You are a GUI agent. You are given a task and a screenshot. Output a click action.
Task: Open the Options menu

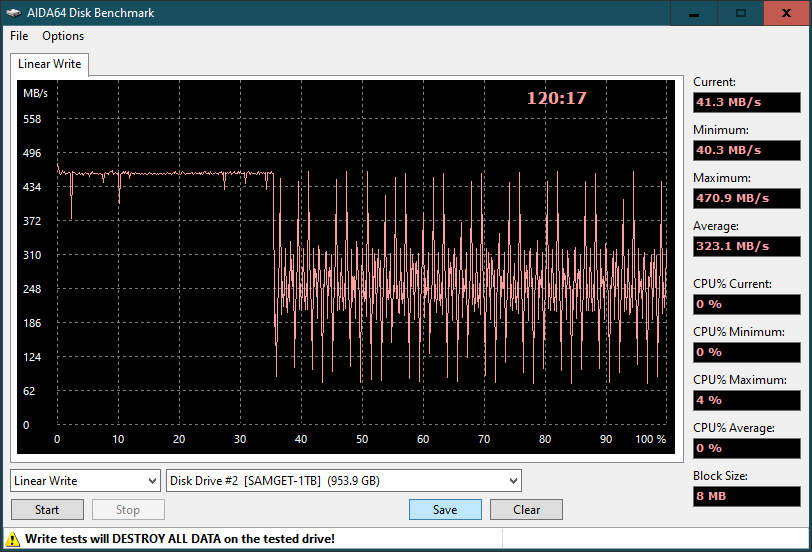63,36
